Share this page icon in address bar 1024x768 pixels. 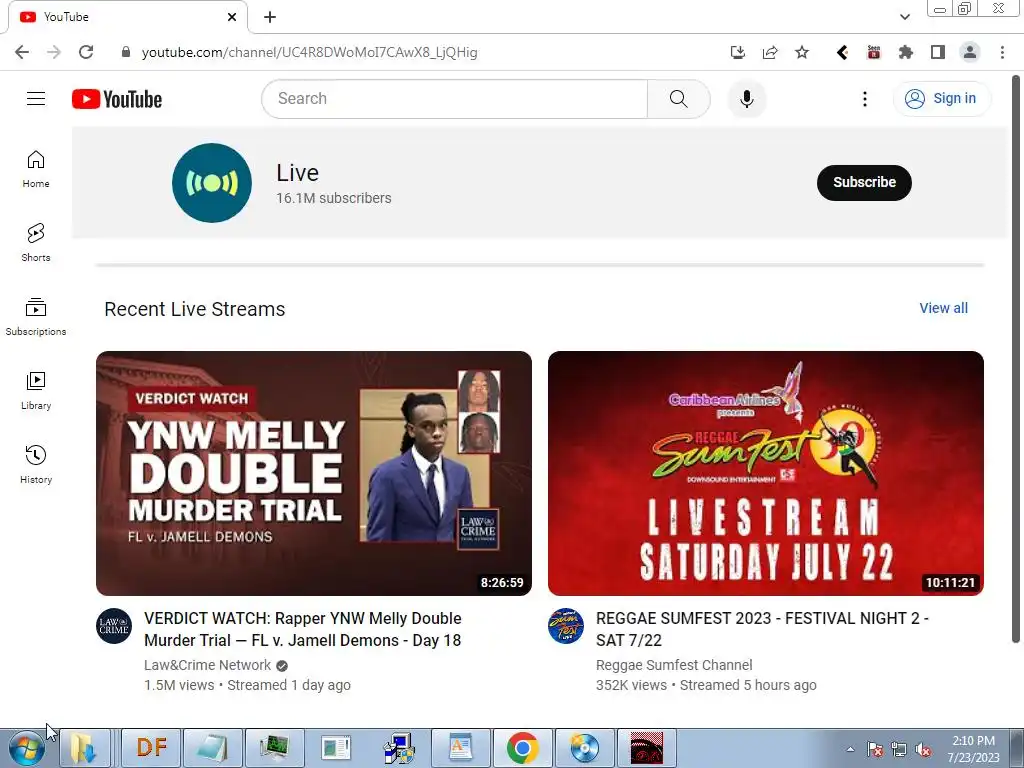coord(770,52)
